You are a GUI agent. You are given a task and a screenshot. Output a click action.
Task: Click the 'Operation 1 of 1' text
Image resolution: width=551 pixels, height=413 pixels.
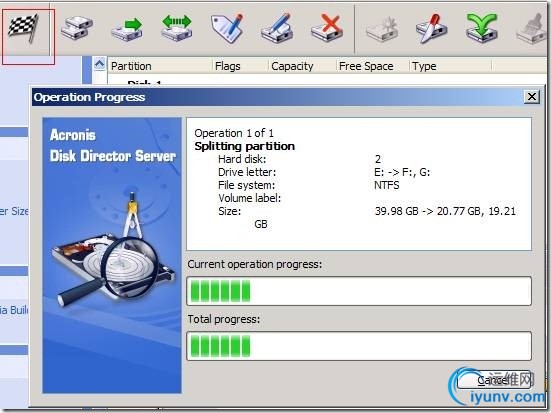(234, 133)
